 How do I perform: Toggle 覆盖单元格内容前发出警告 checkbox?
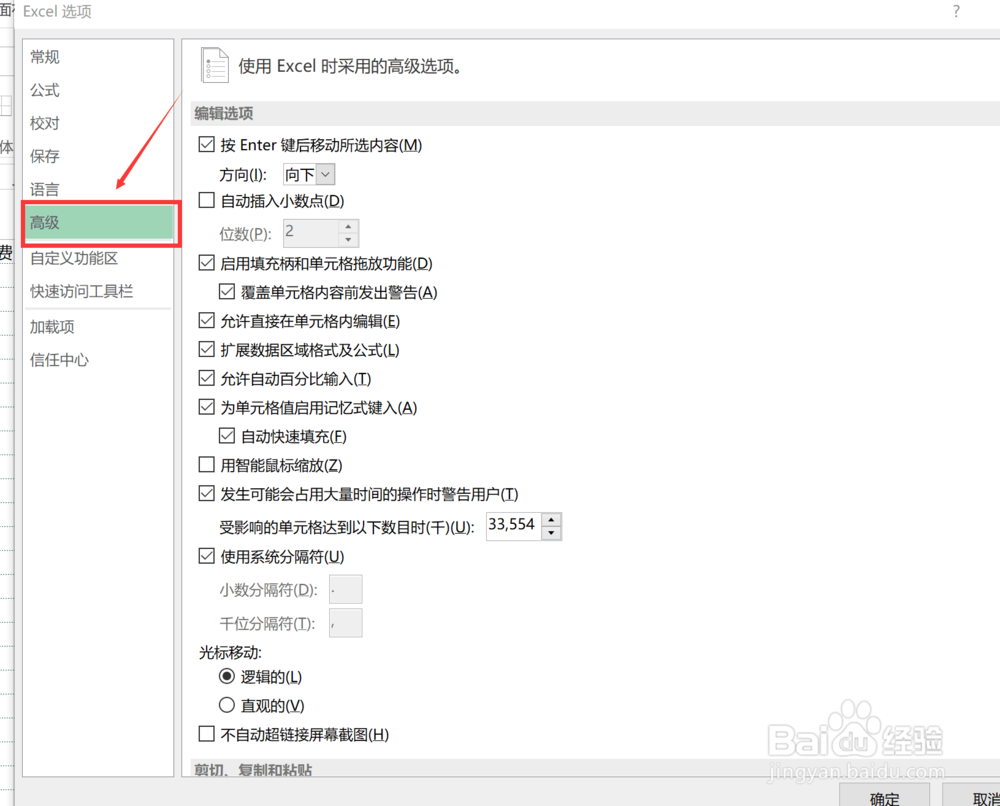tap(226, 292)
